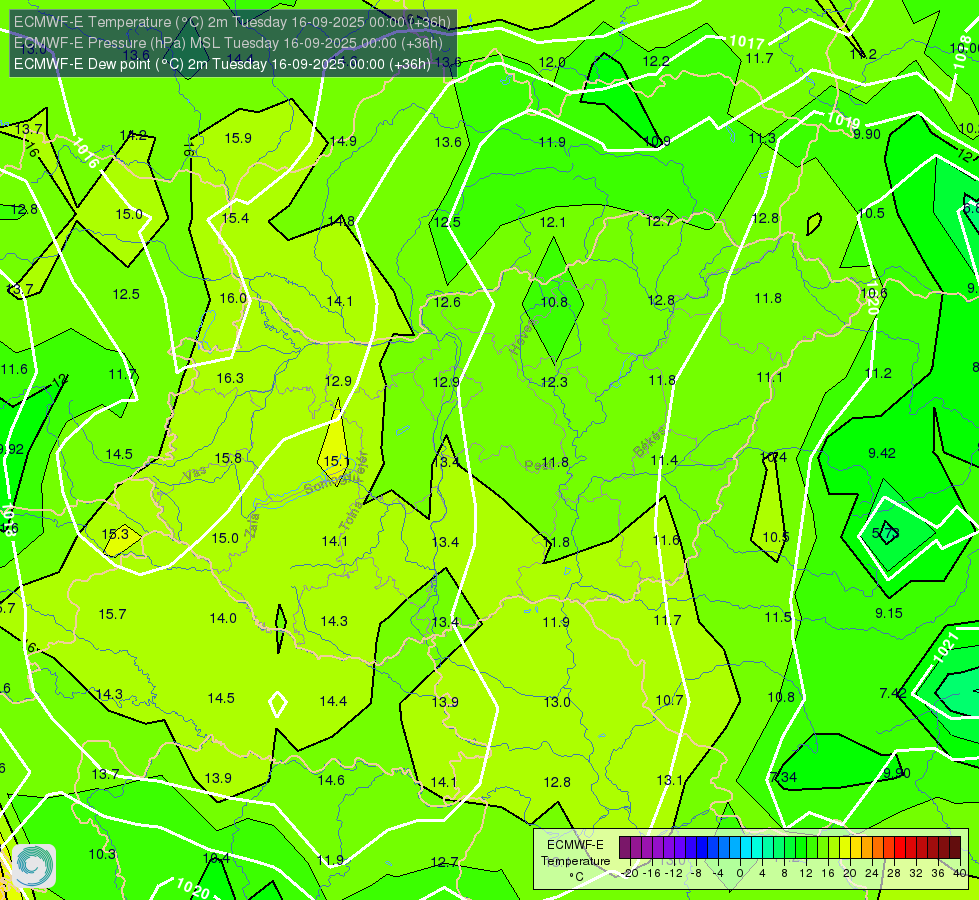
Task: Click the leftmost dark purple legend swatch
Action: coord(625,848)
